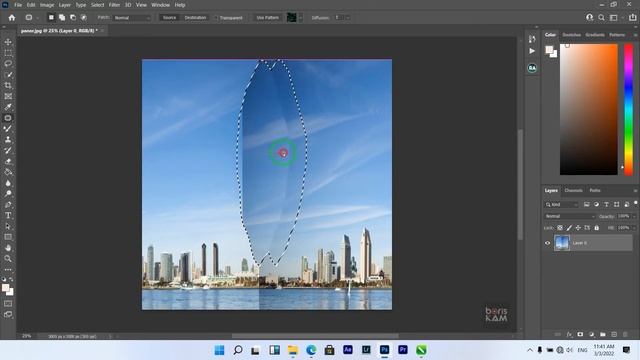Open the Window menu
Viewport: 640px width, 360px height.
(x=160, y=5)
